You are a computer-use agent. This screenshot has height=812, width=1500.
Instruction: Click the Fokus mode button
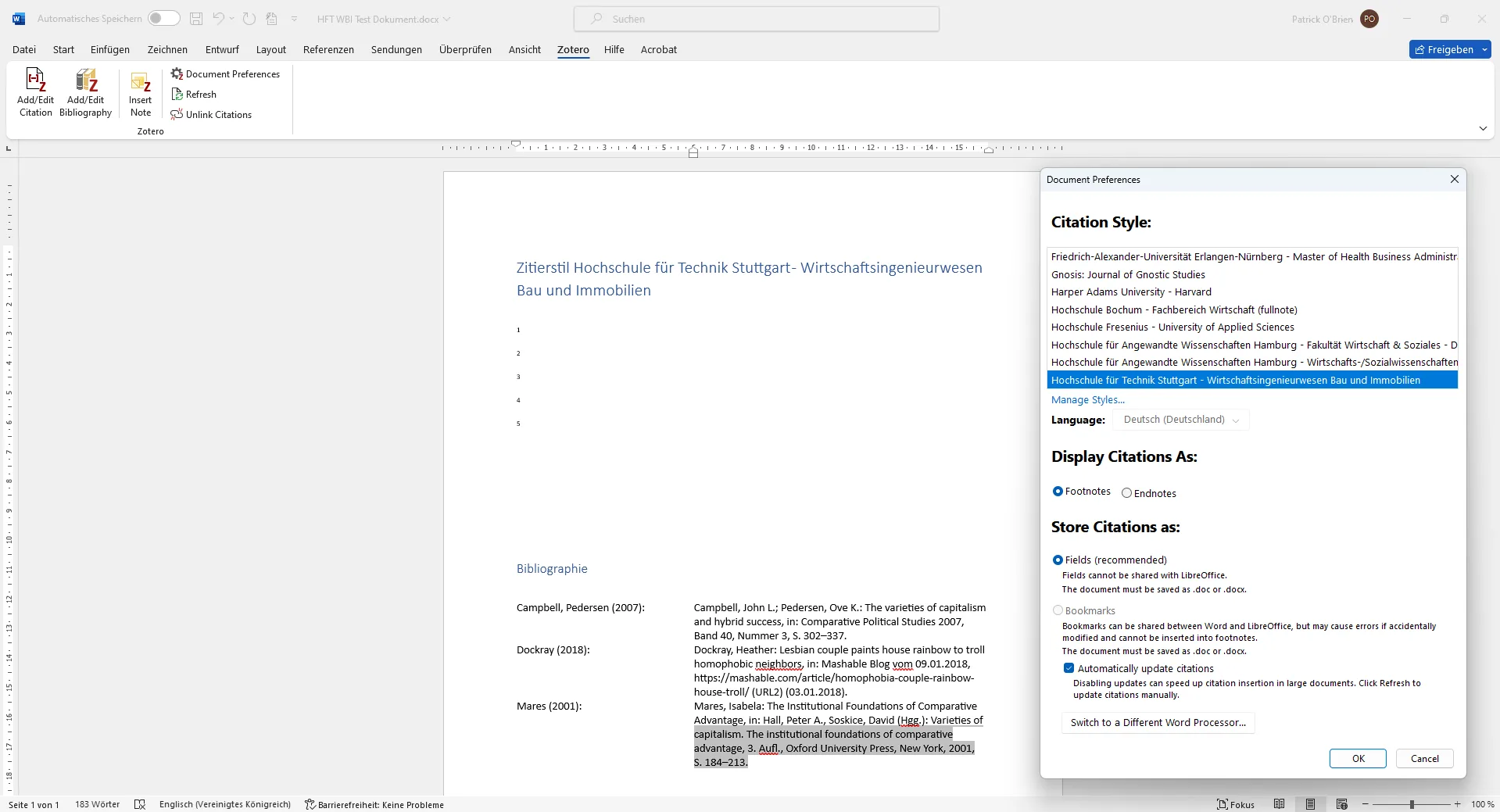[x=1236, y=804]
